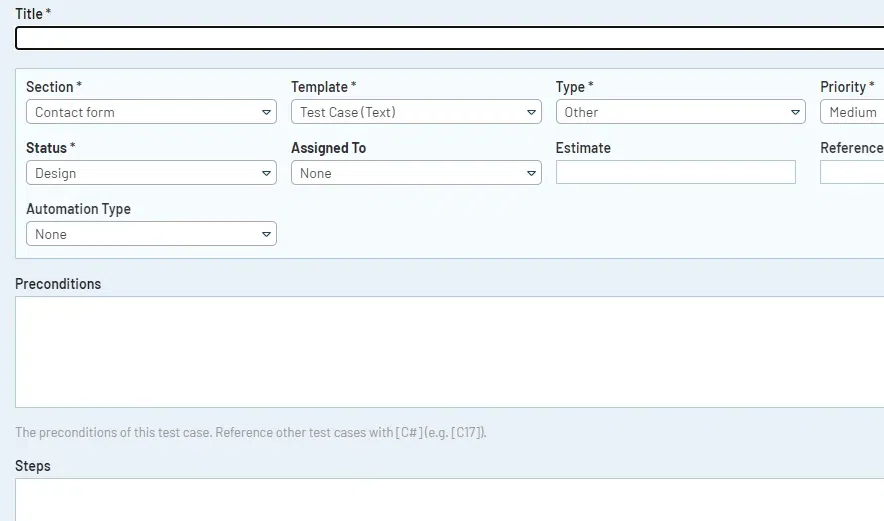Click the Preconditions heading label
Screen dimensions: 884x521
pyautogui.click(x=58, y=284)
